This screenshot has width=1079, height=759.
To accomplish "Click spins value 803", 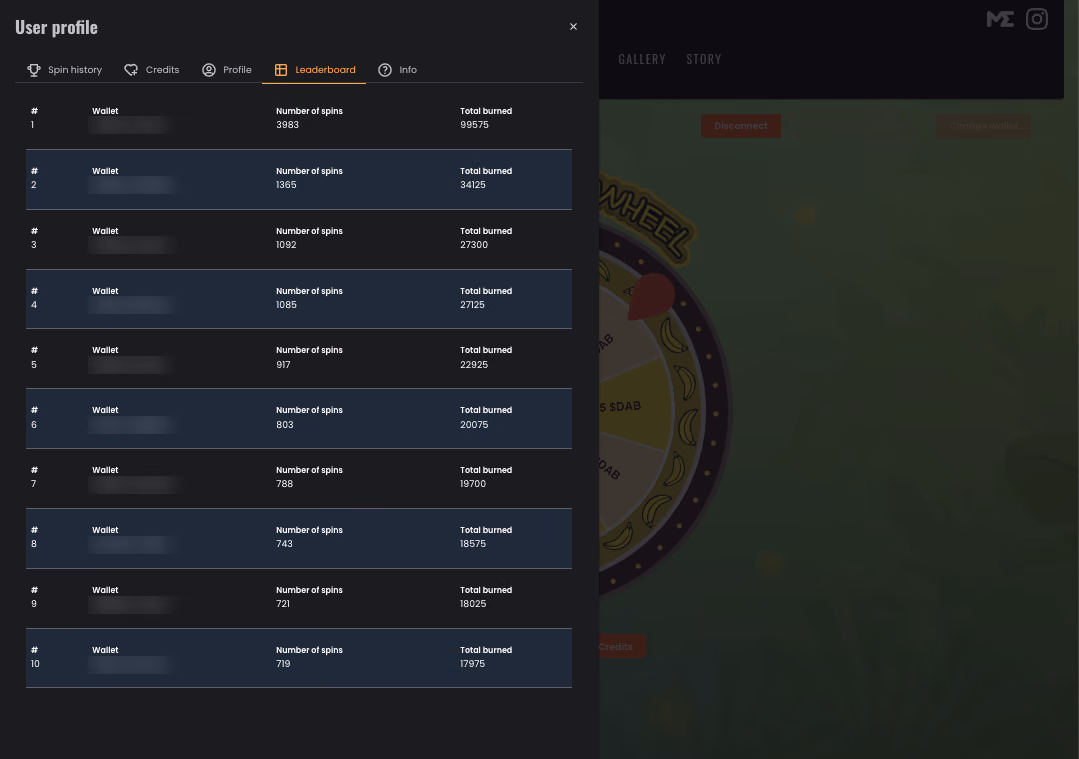I will tap(285, 425).
